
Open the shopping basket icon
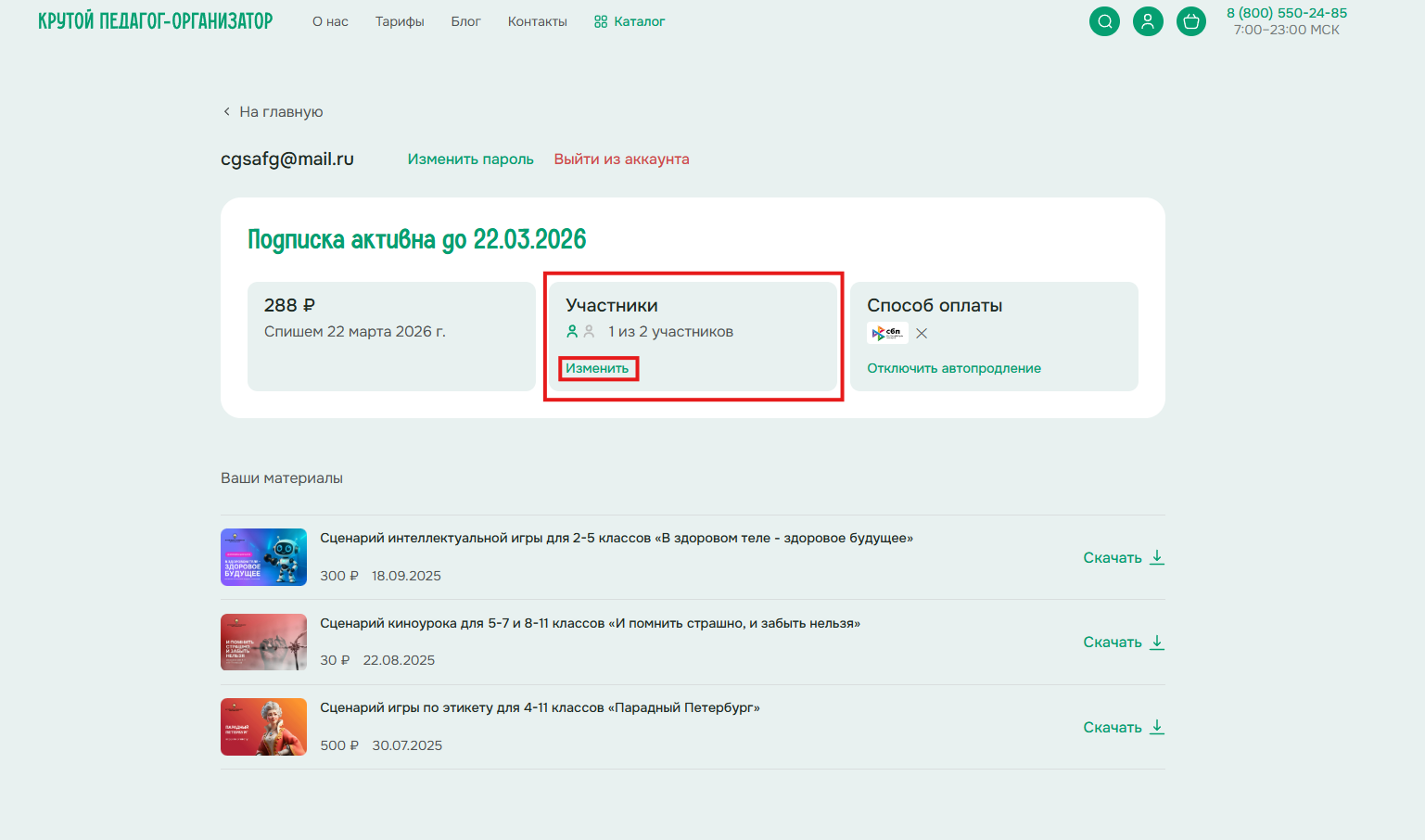click(1191, 21)
